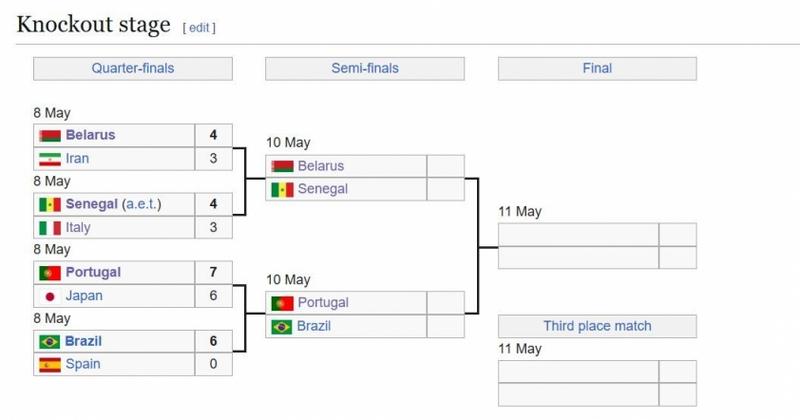Open the edit link beside Knockout stage
The height and width of the screenshot is (420, 800).
(199, 28)
